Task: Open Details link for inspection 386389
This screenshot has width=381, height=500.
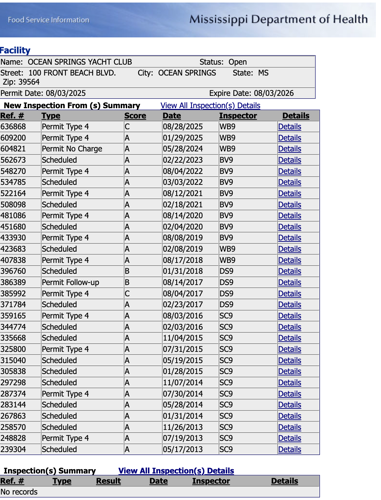Action: pyautogui.click(x=289, y=282)
